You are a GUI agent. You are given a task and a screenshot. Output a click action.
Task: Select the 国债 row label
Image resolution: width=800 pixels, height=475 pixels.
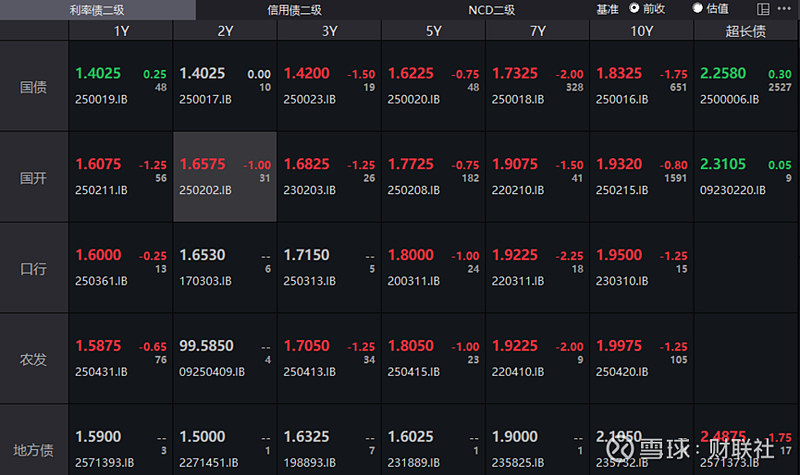click(x=34, y=87)
